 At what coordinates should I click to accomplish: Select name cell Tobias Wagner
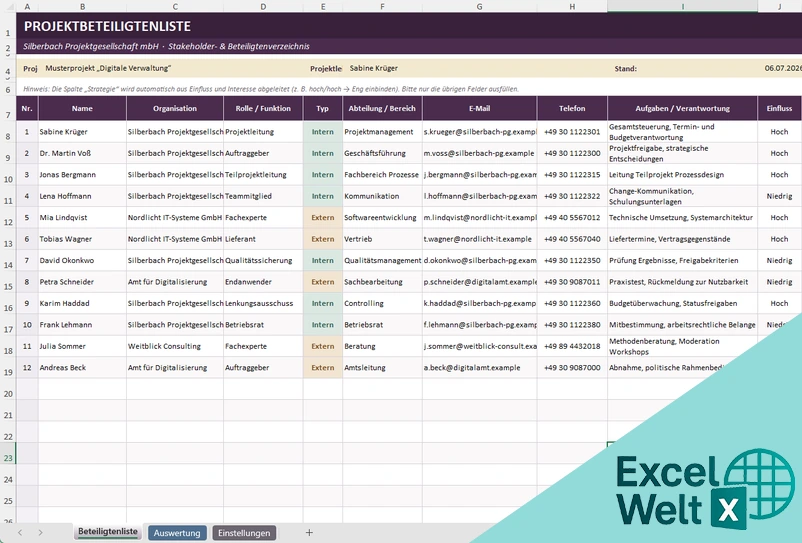[x=82, y=239]
